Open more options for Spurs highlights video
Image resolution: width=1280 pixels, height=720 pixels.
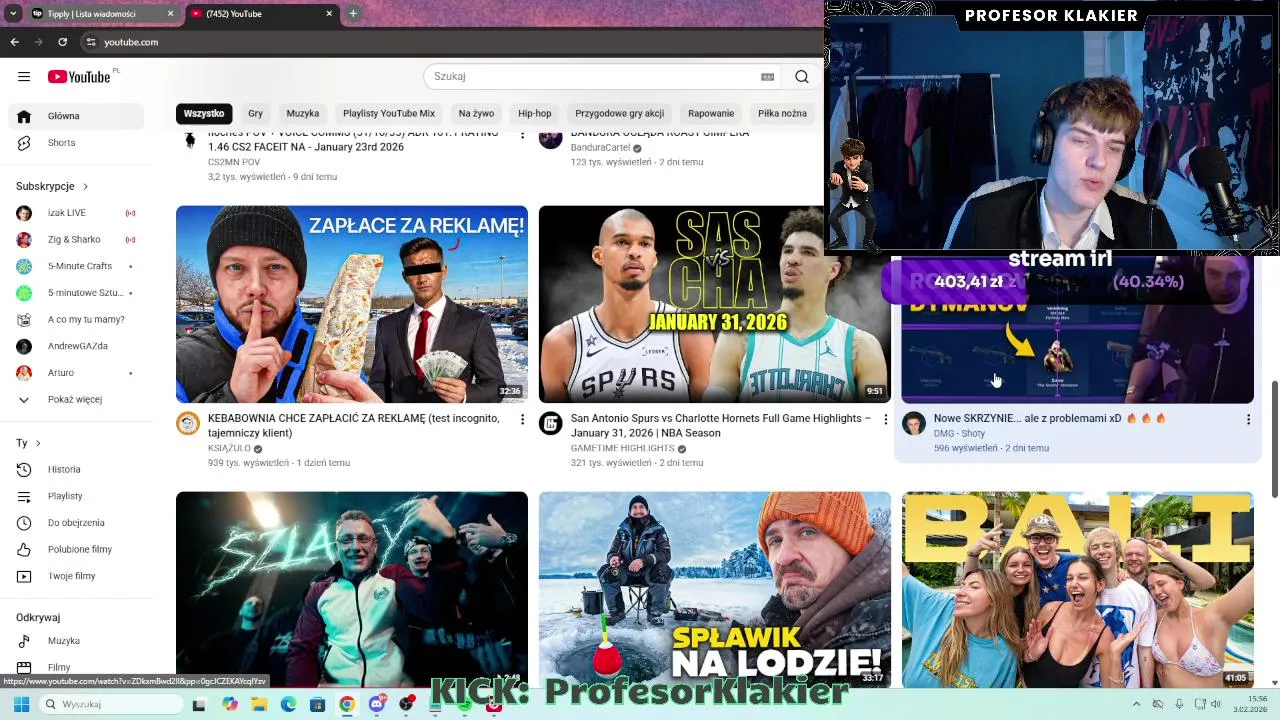click(x=885, y=420)
